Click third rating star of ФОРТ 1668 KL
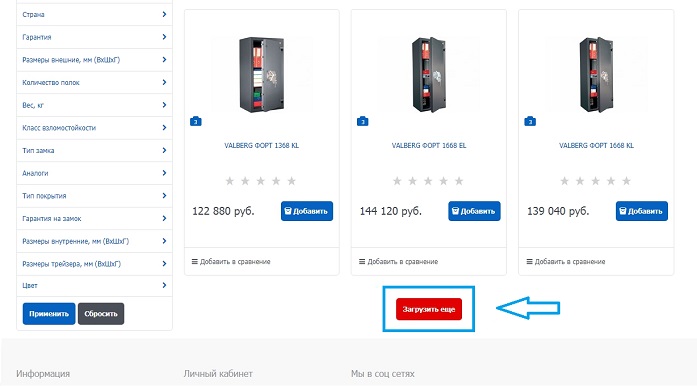 [595, 181]
